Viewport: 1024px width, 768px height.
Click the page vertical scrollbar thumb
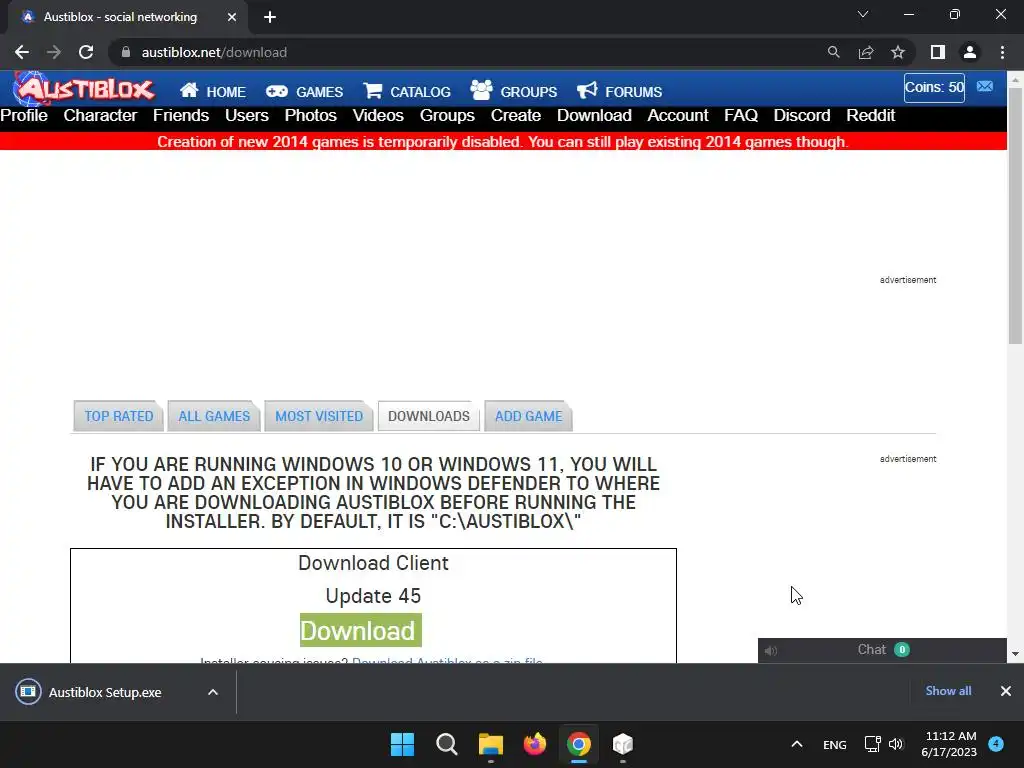point(1015,216)
